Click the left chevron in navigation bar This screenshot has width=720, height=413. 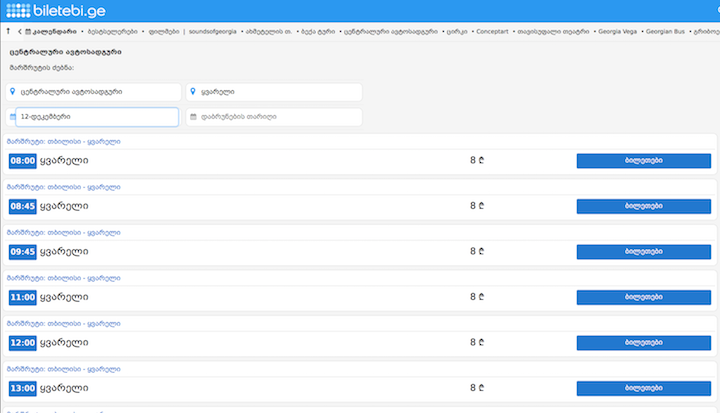point(20,32)
